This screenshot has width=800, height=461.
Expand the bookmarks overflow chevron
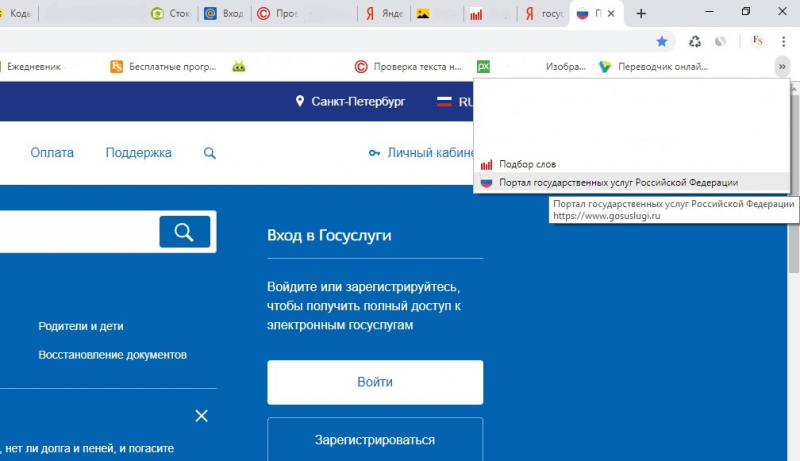(782, 66)
